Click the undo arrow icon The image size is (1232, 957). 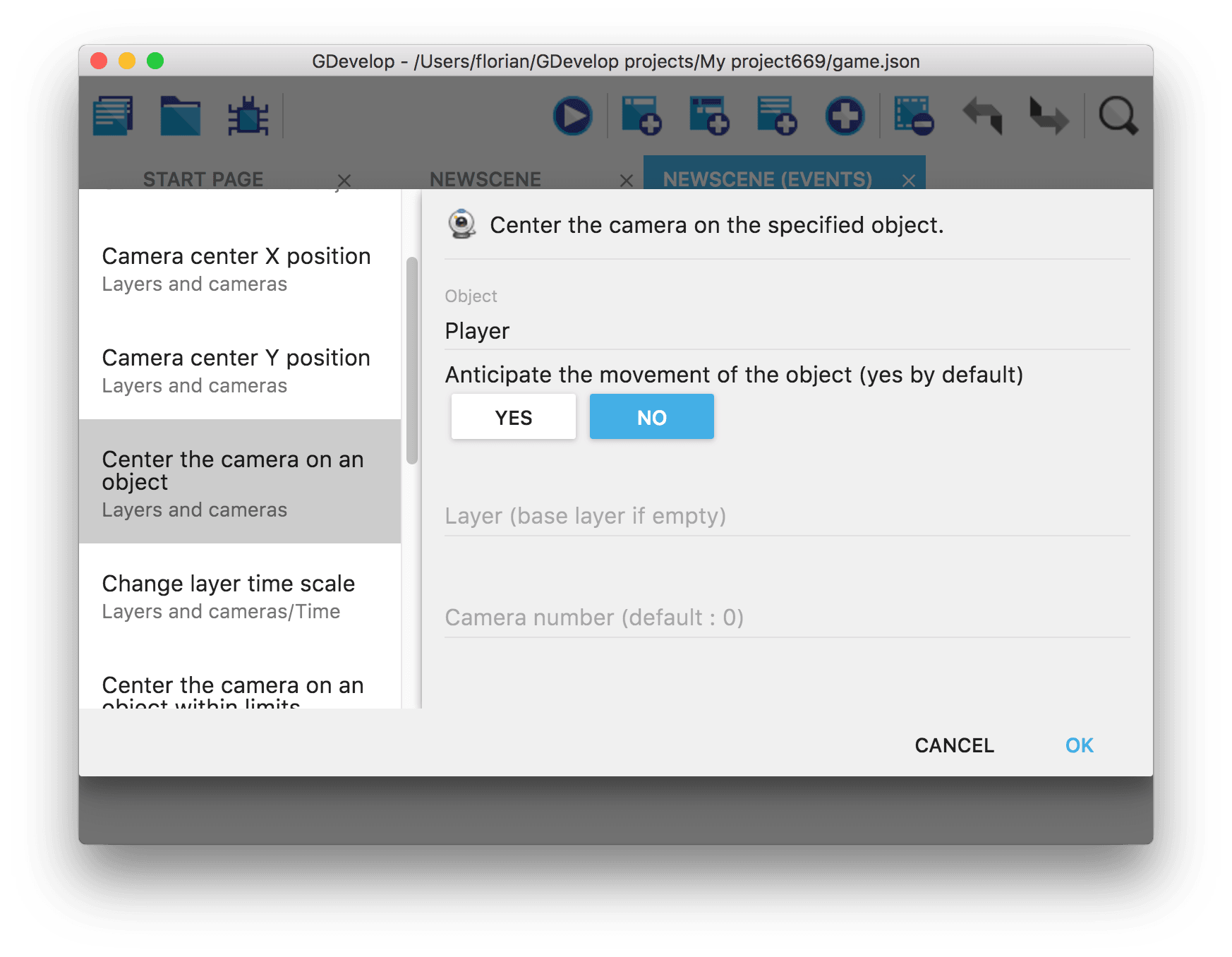tap(982, 116)
